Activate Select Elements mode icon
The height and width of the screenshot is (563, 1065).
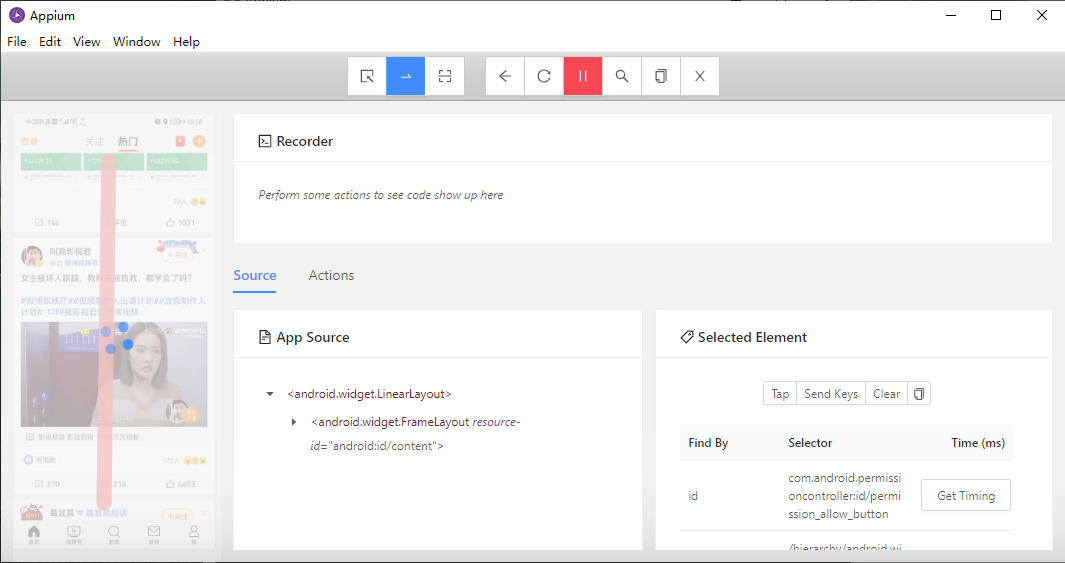point(367,76)
